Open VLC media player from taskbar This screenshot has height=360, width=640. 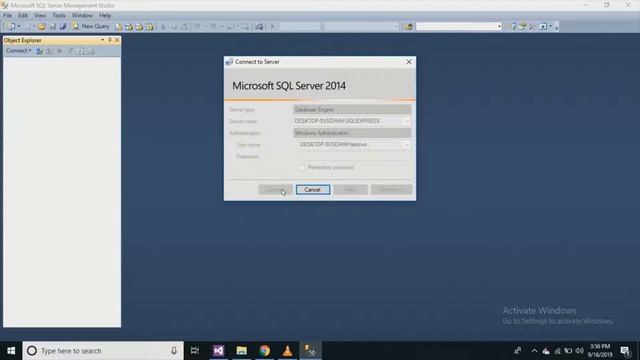pos(287,351)
